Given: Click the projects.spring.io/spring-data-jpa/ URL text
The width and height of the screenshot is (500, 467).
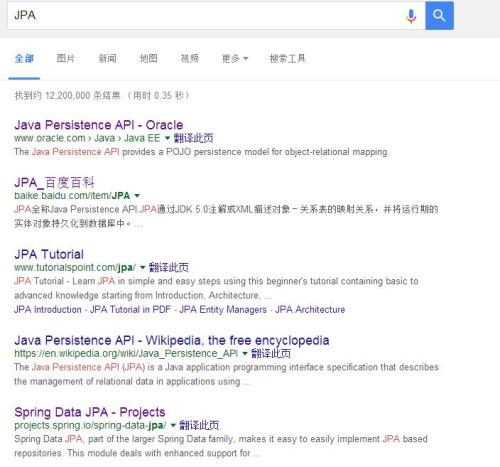Looking at the screenshot, I should pyautogui.click(x=90, y=425).
